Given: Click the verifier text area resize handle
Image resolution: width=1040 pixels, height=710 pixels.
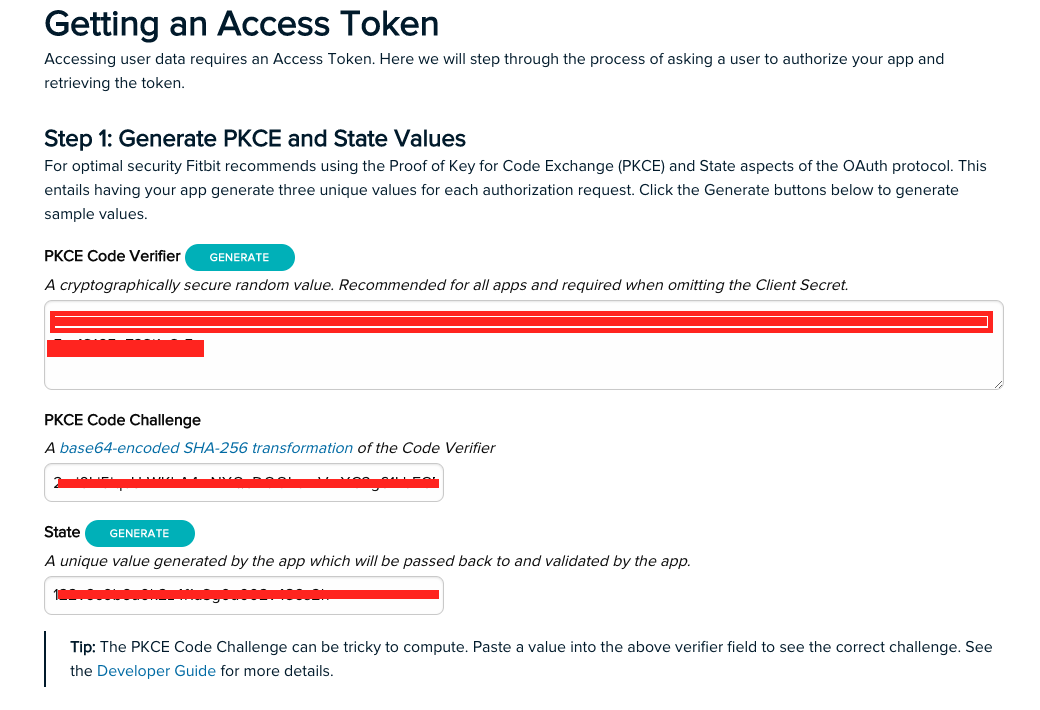Looking at the screenshot, I should [997, 383].
